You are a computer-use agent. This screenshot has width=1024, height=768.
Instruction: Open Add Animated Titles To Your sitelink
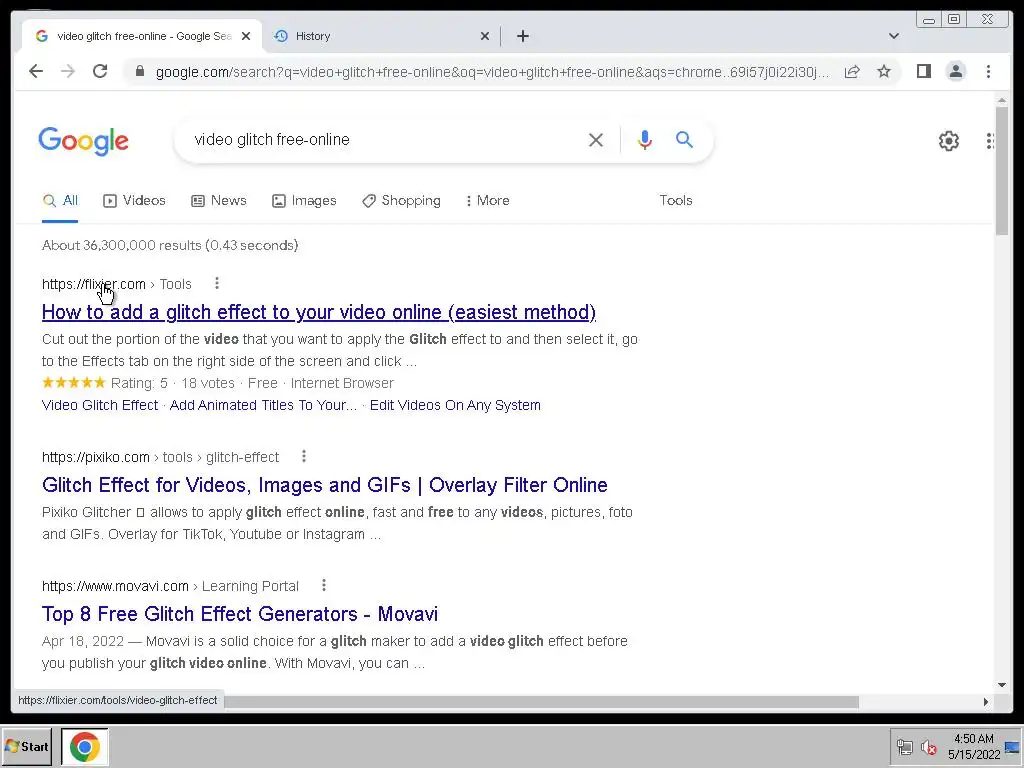[263, 405]
